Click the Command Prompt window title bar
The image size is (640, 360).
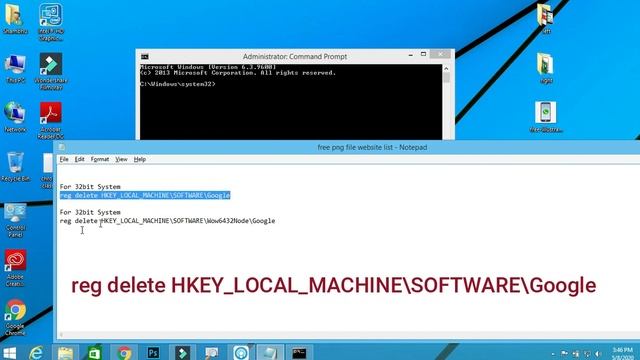(295, 56)
